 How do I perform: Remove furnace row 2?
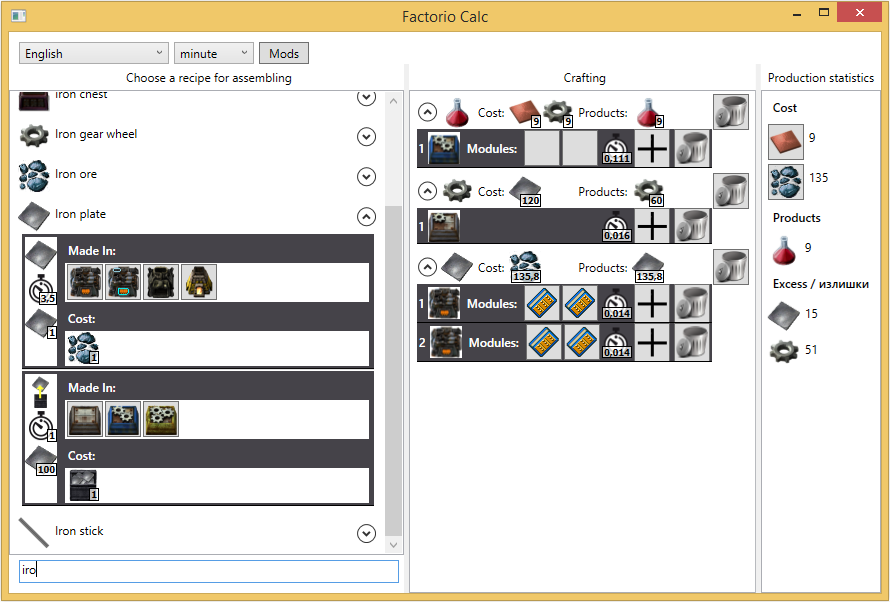tap(692, 342)
